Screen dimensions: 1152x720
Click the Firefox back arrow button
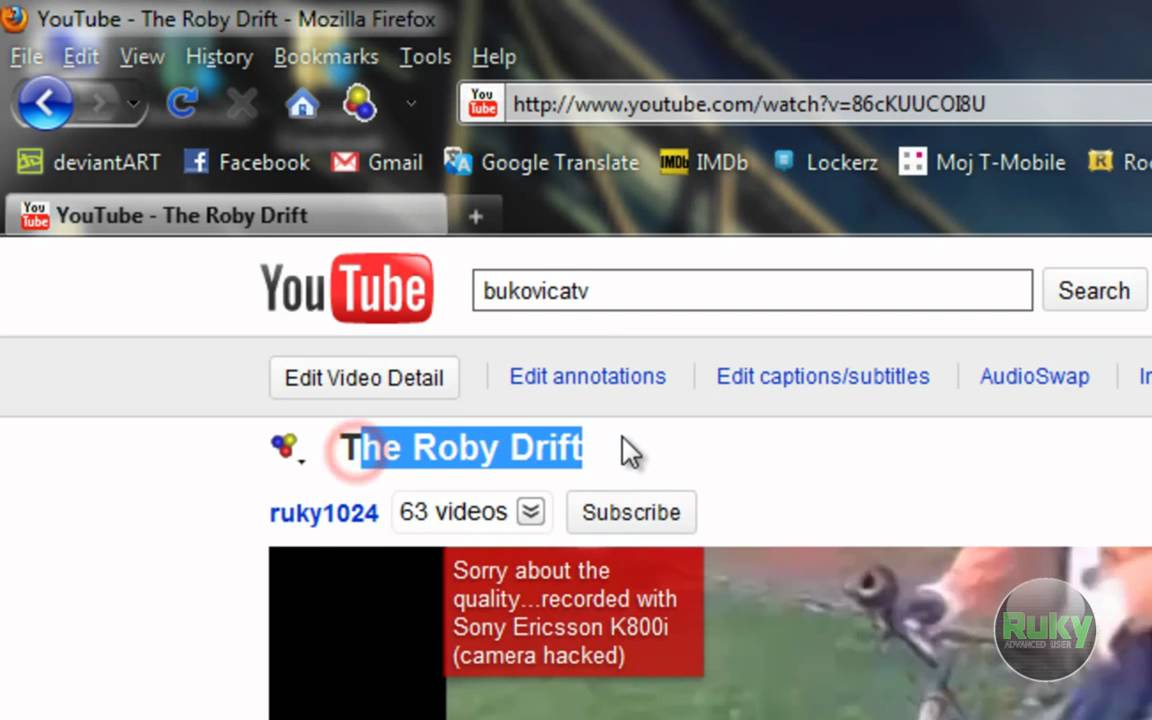[x=45, y=103]
